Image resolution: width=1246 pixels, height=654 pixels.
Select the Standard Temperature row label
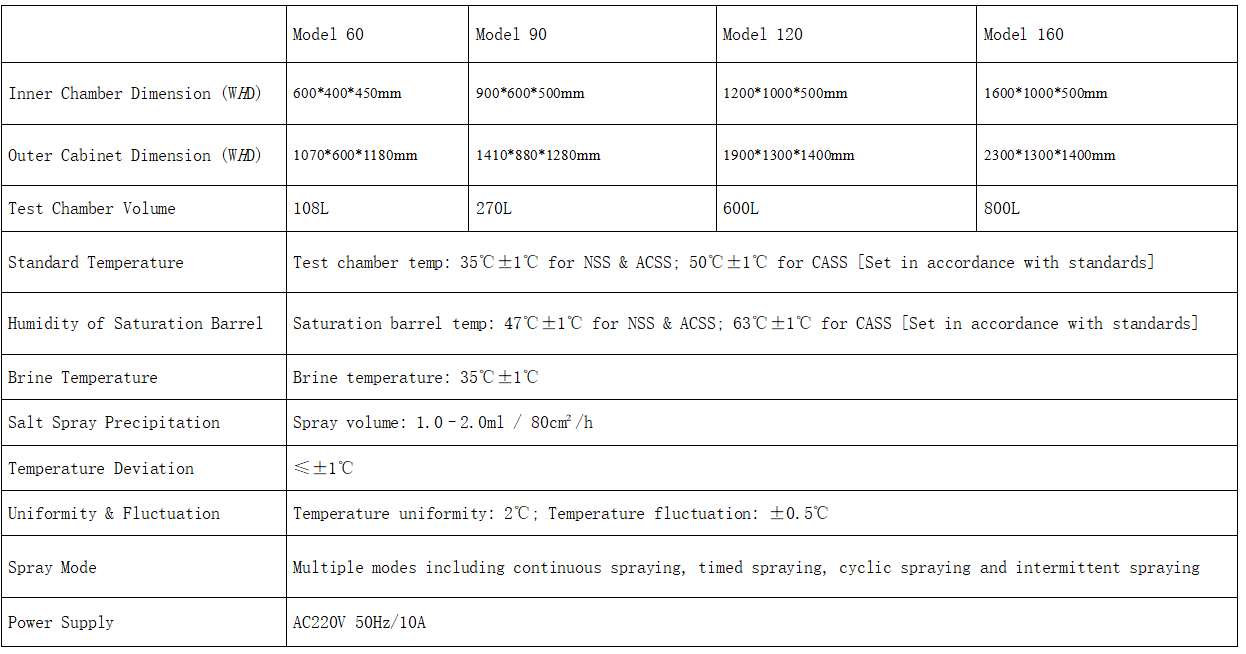96,262
